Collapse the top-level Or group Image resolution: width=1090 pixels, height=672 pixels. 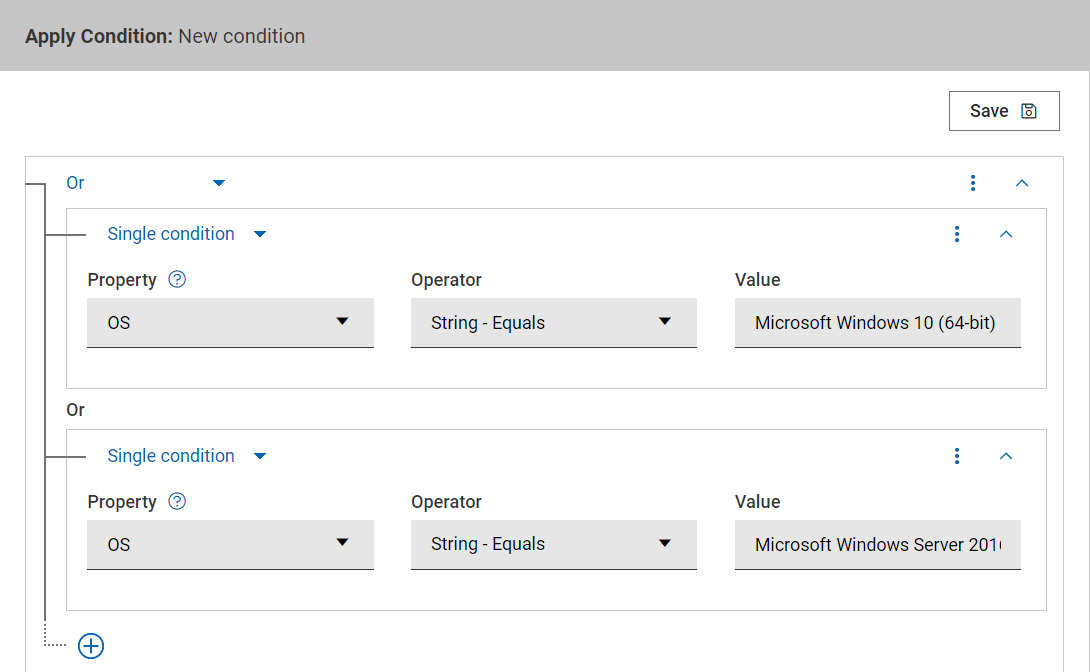pyautogui.click(x=1022, y=183)
